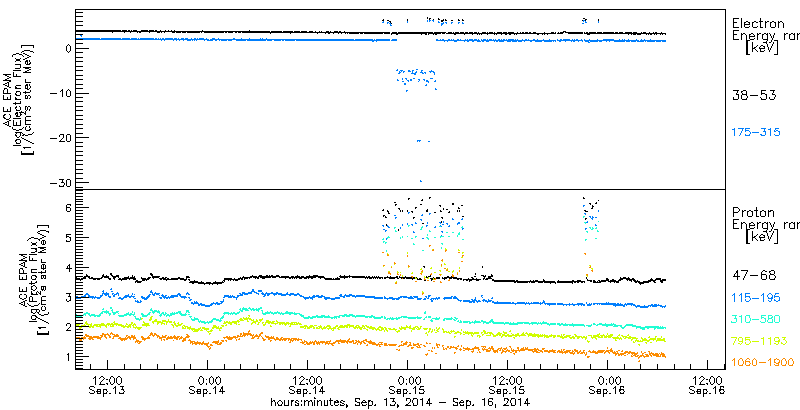Click the blue 115-195 proton energy label
Screen dimensions: 800x410
tap(756, 298)
